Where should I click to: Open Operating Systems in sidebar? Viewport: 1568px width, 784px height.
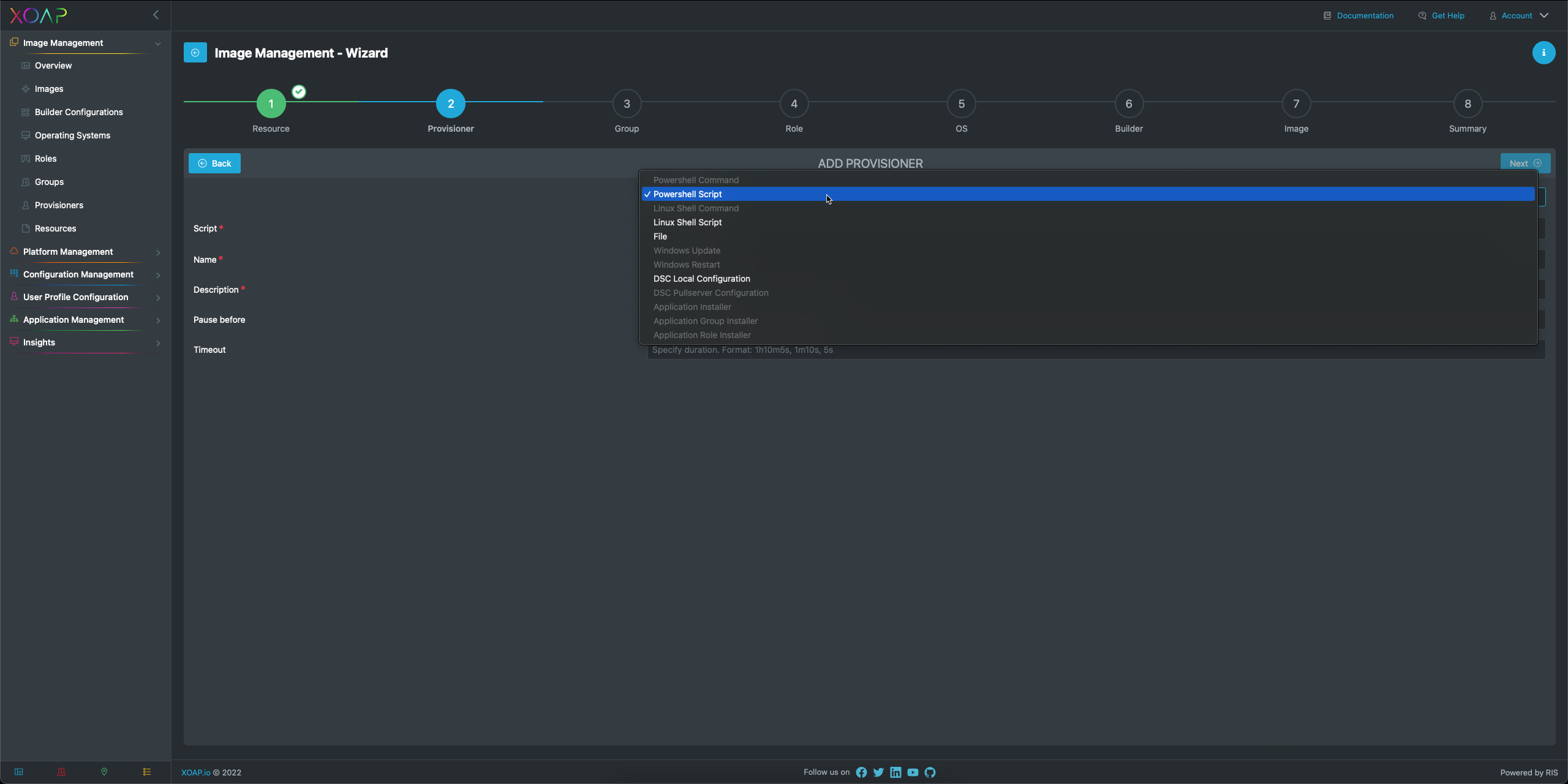72,135
